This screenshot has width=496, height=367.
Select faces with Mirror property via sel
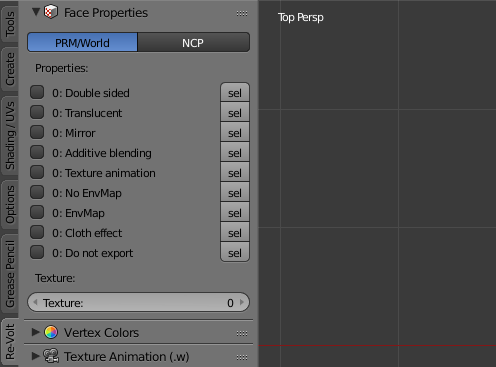tap(235, 133)
